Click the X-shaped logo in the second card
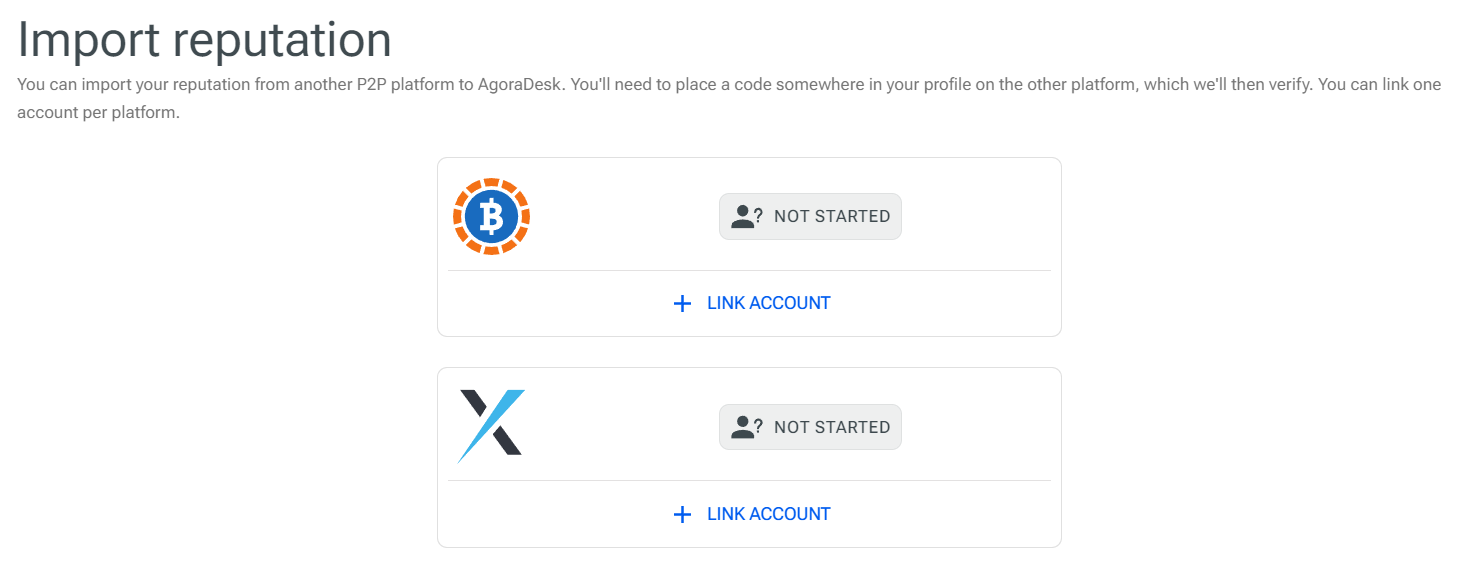The image size is (1473, 564). 491,427
